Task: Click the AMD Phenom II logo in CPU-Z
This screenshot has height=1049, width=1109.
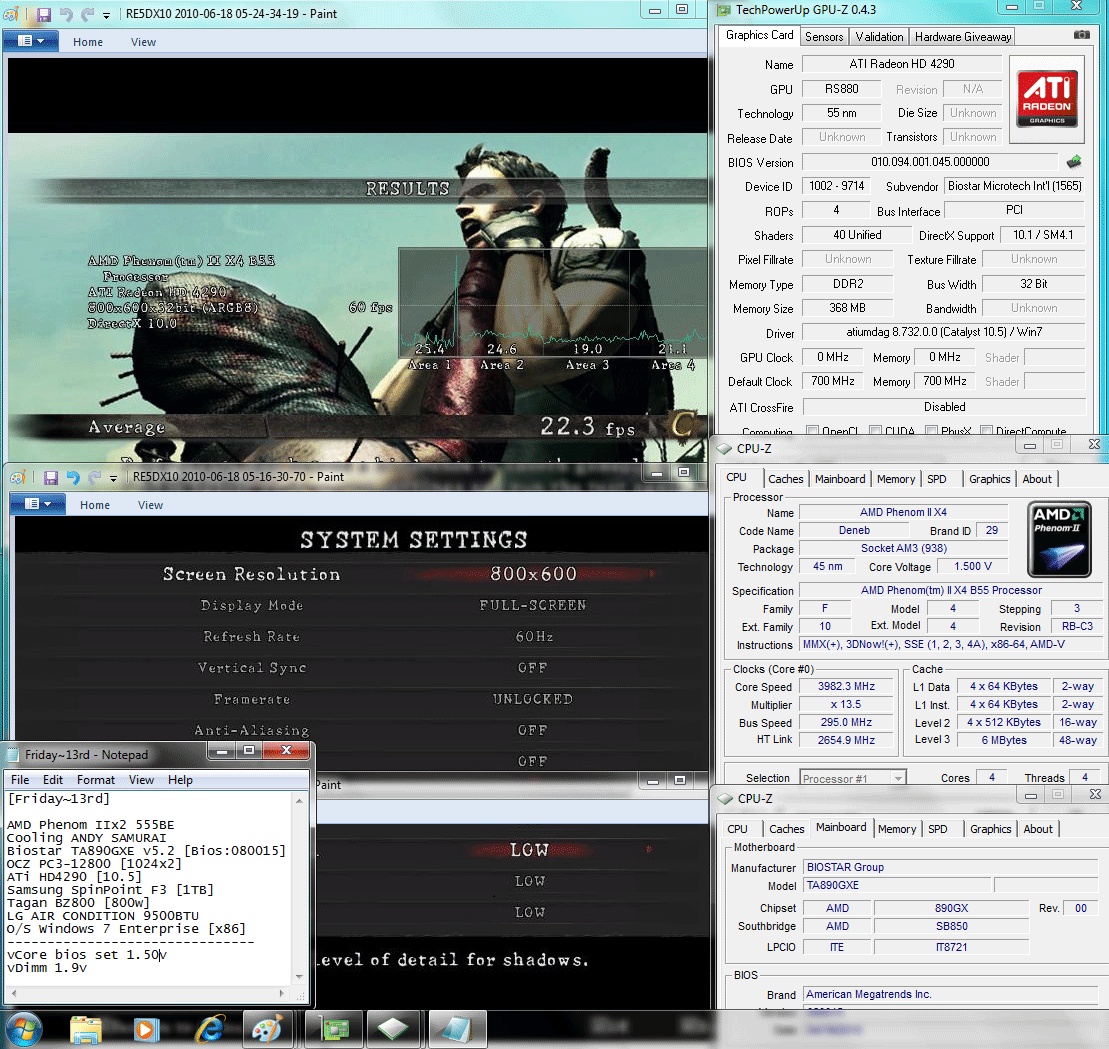Action: (1059, 538)
